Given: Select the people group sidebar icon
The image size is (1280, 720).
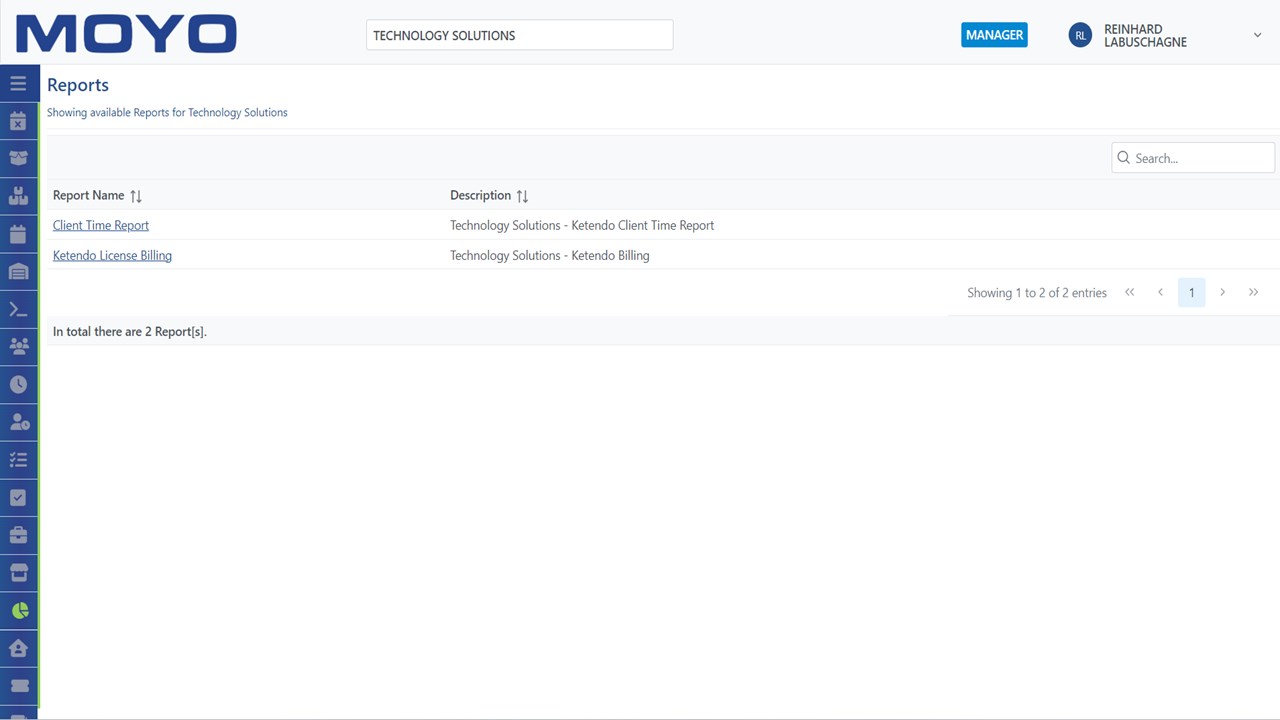Looking at the screenshot, I should click(18, 347).
